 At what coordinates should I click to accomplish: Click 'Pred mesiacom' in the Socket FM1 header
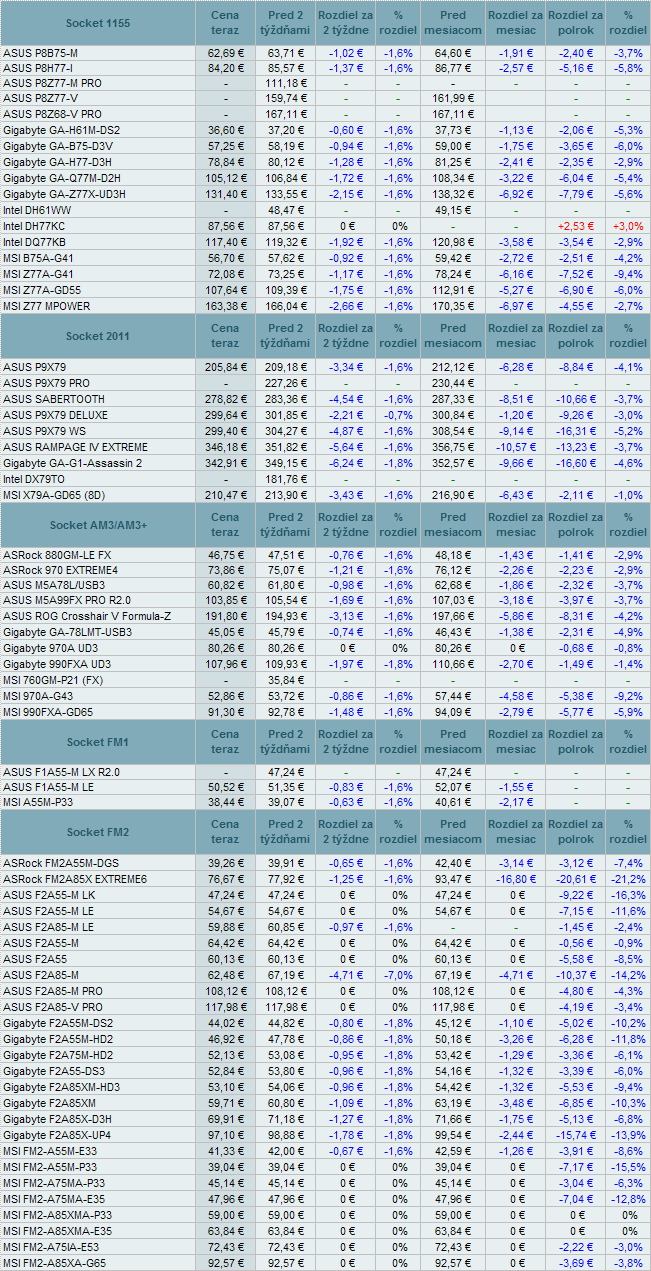(x=453, y=742)
